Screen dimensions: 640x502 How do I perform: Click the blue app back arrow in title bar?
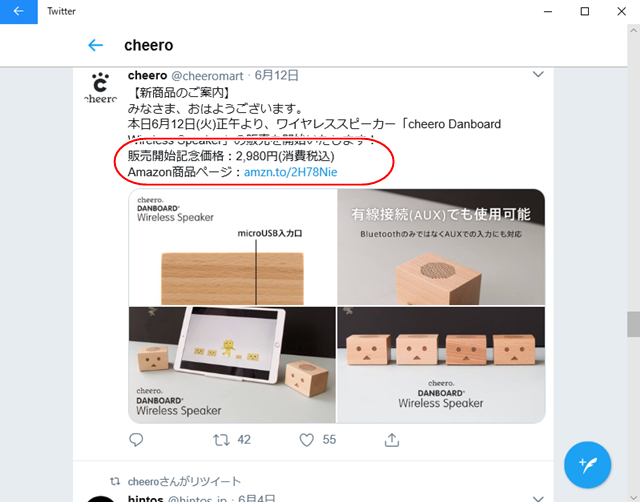(x=18, y=11)
